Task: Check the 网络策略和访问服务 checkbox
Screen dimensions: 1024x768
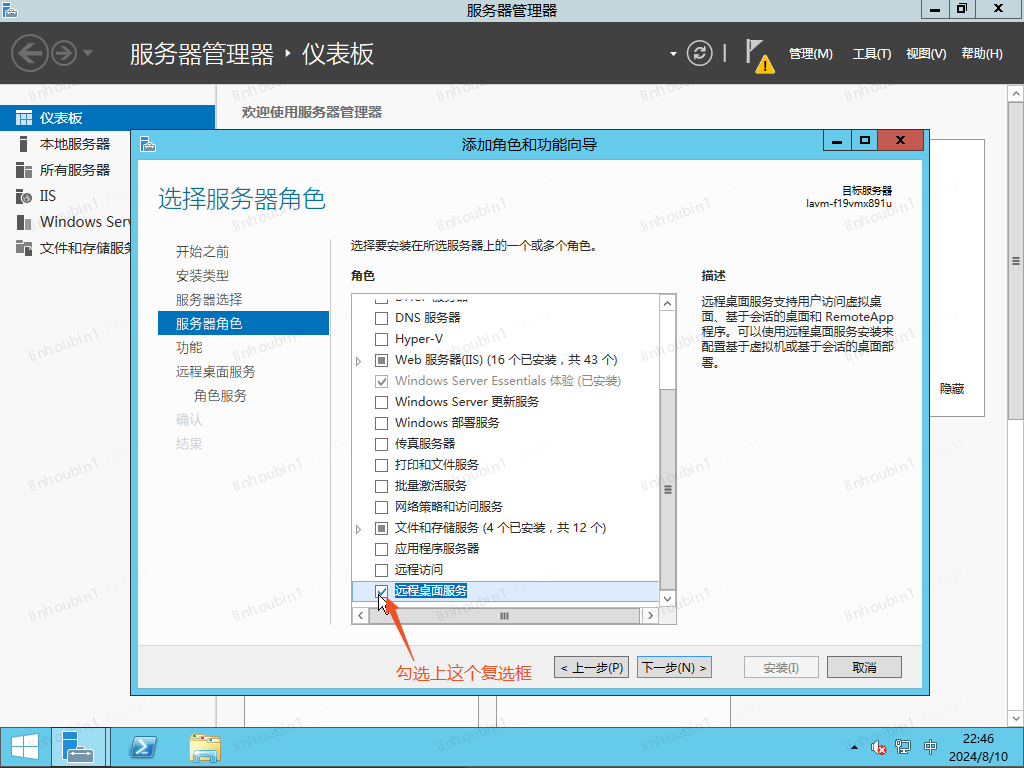Action: coord(381,507)
